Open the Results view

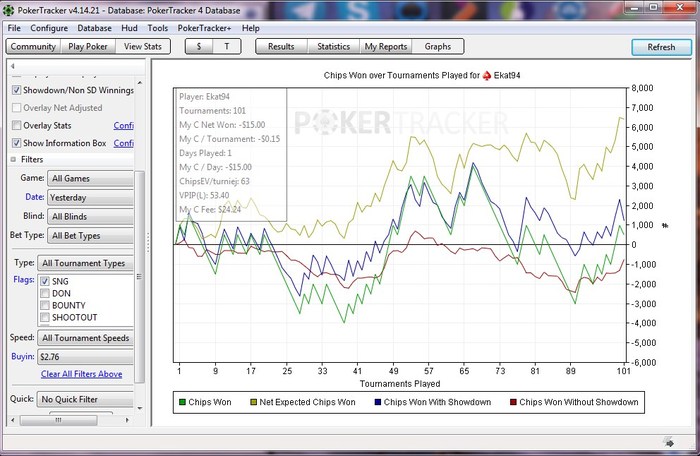tap(281, 46)
